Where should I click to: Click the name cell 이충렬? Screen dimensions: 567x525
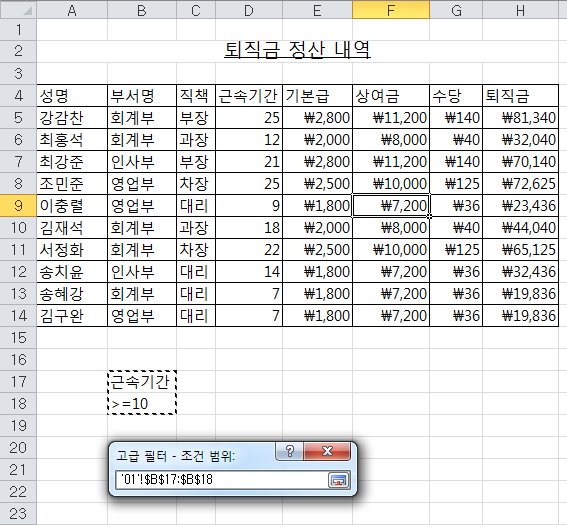point(72,206)
